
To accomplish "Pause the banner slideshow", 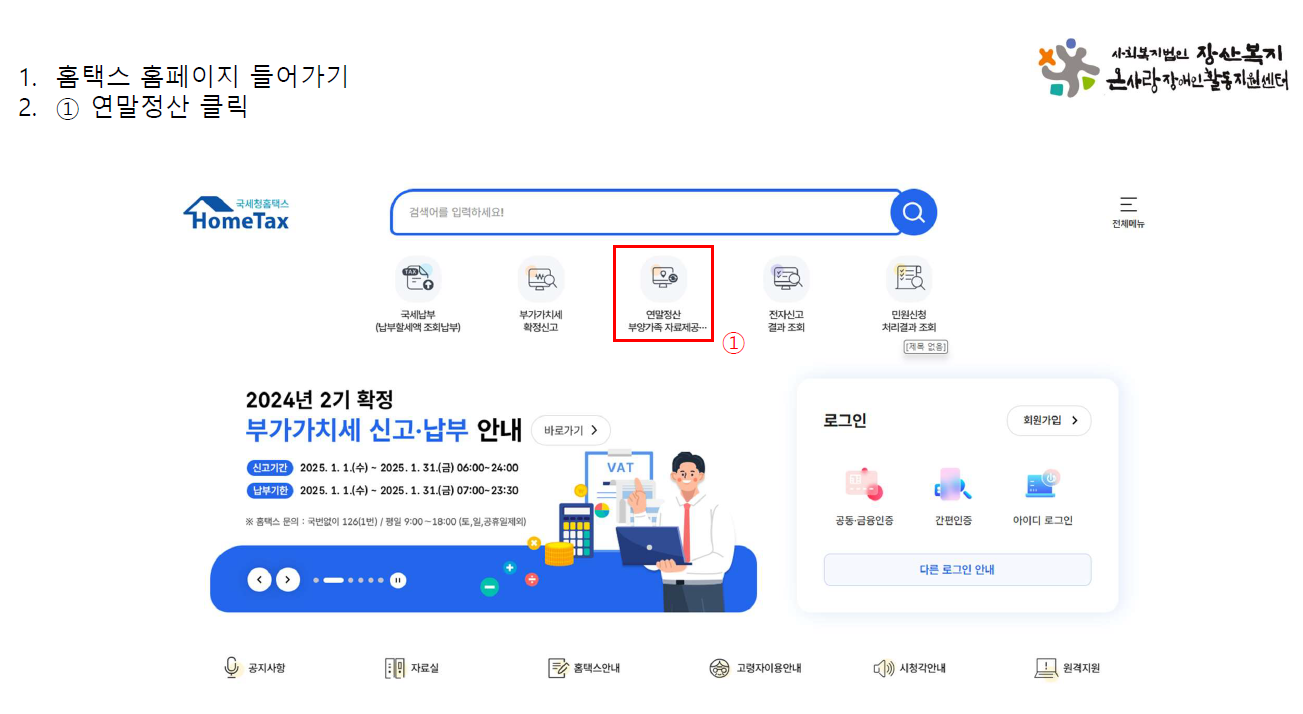I will point(398,580).
